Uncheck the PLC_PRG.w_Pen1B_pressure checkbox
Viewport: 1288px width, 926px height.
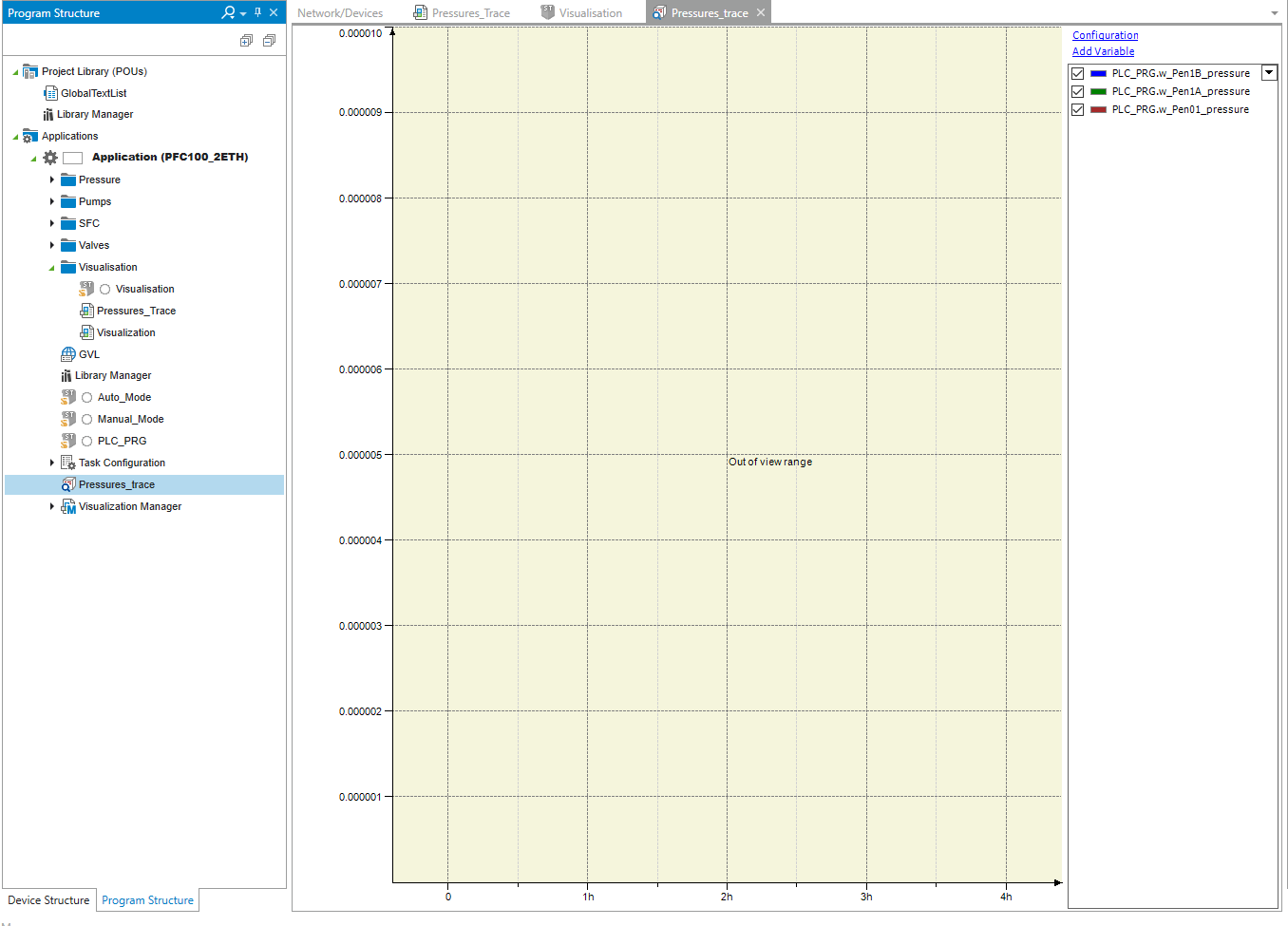1077,73
